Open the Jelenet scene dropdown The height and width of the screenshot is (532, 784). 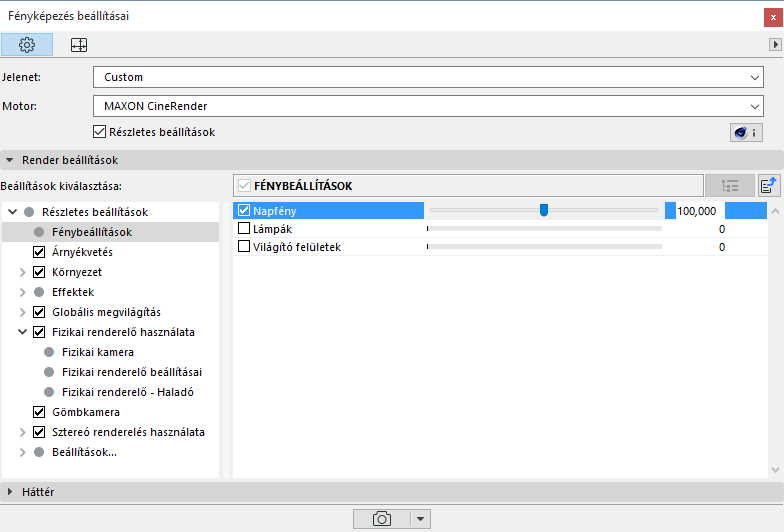(428, 78)
